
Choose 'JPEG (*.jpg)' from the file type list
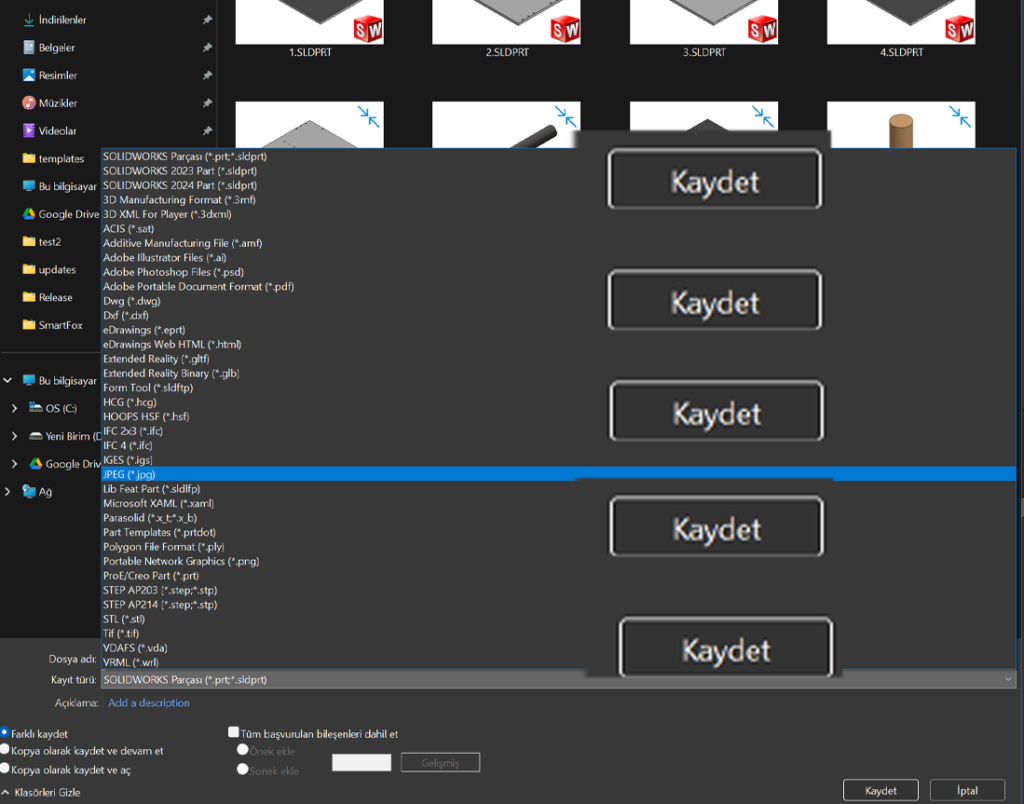pos(129,474)
